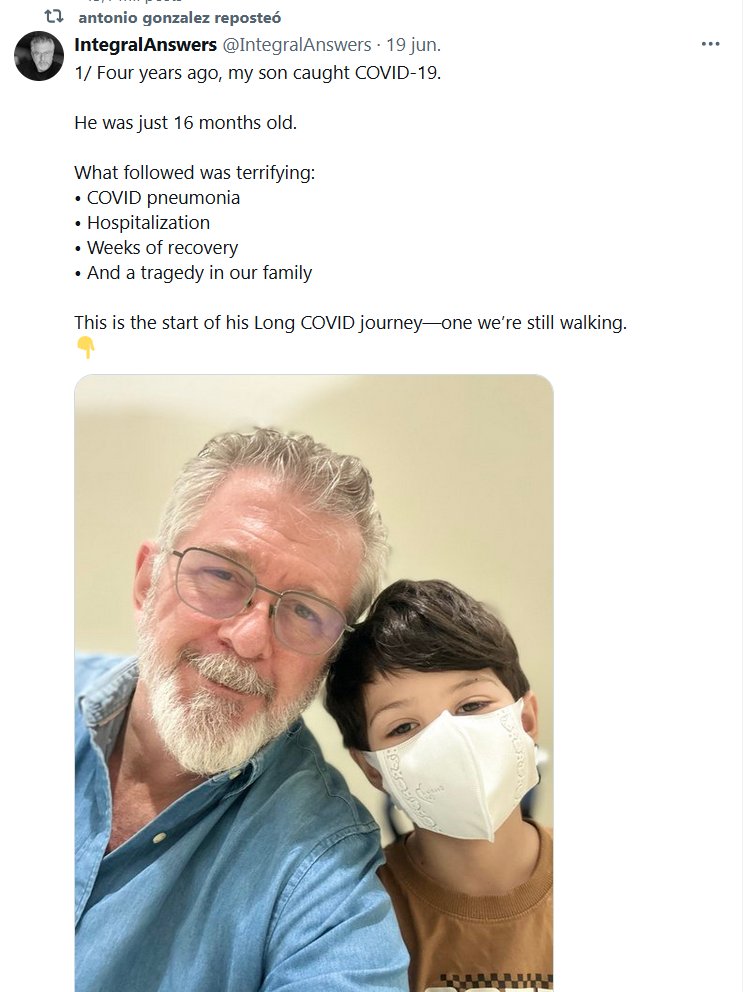The width and height of the screenshot is (744, 992).
Task: Open the "19 jun." timestamp link
Action: pyautogui.click(x=411, y=45)
